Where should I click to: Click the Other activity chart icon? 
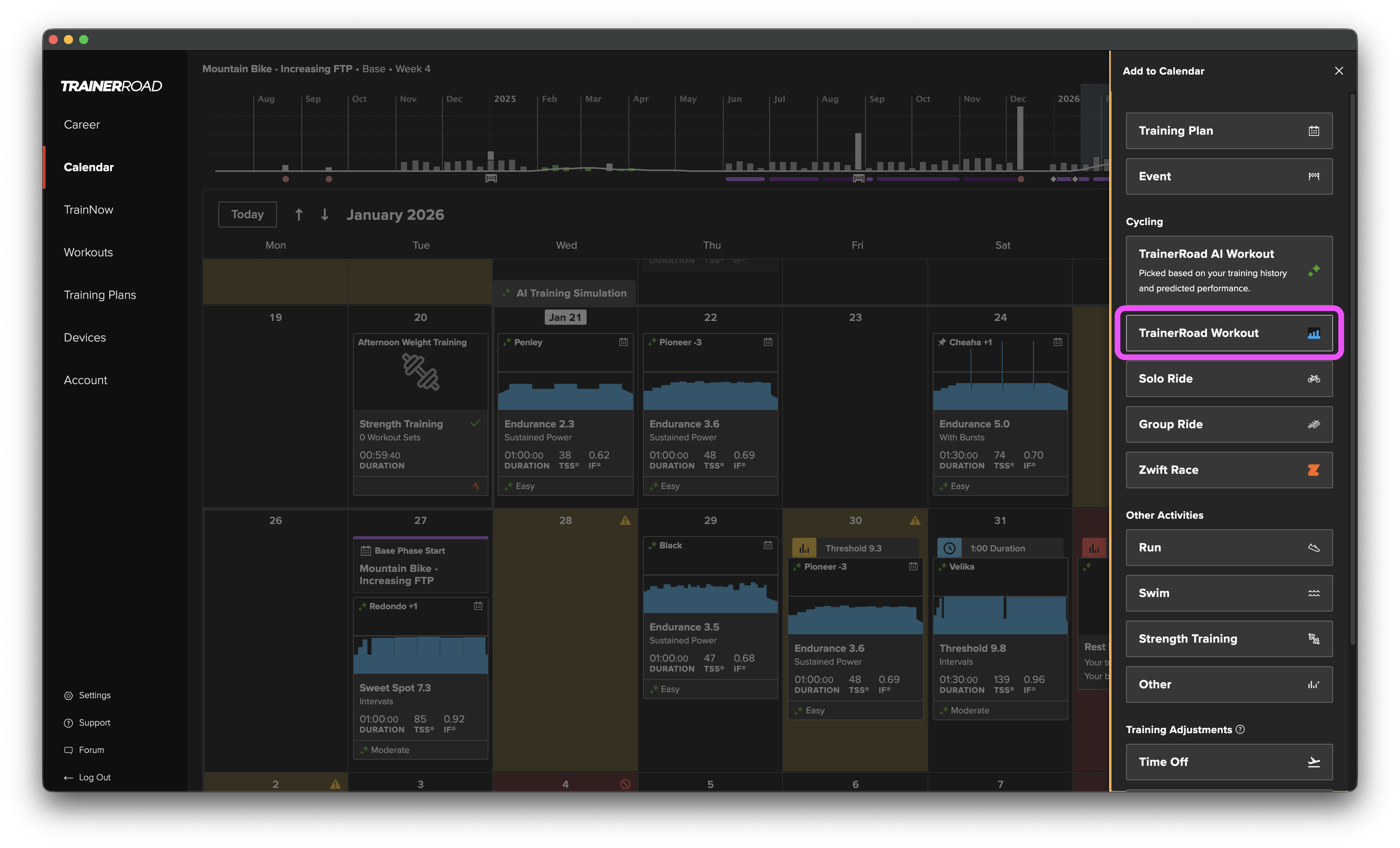tap(1314, 684)
